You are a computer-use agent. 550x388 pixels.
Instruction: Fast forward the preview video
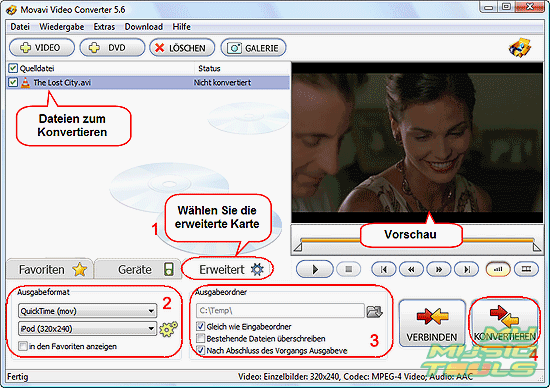438,269
